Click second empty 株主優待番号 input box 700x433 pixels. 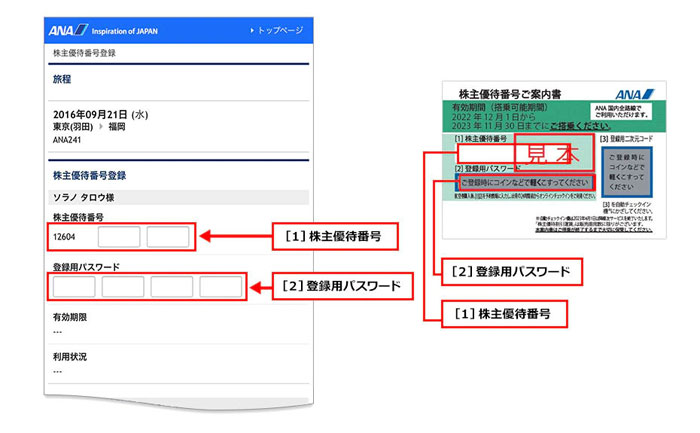tap(167, 238)
